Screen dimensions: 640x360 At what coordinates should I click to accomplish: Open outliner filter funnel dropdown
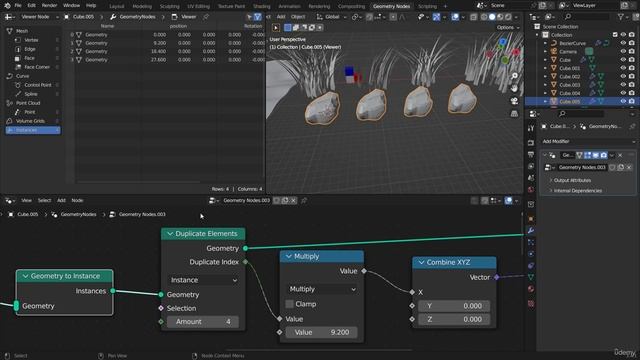click(624, 17)
